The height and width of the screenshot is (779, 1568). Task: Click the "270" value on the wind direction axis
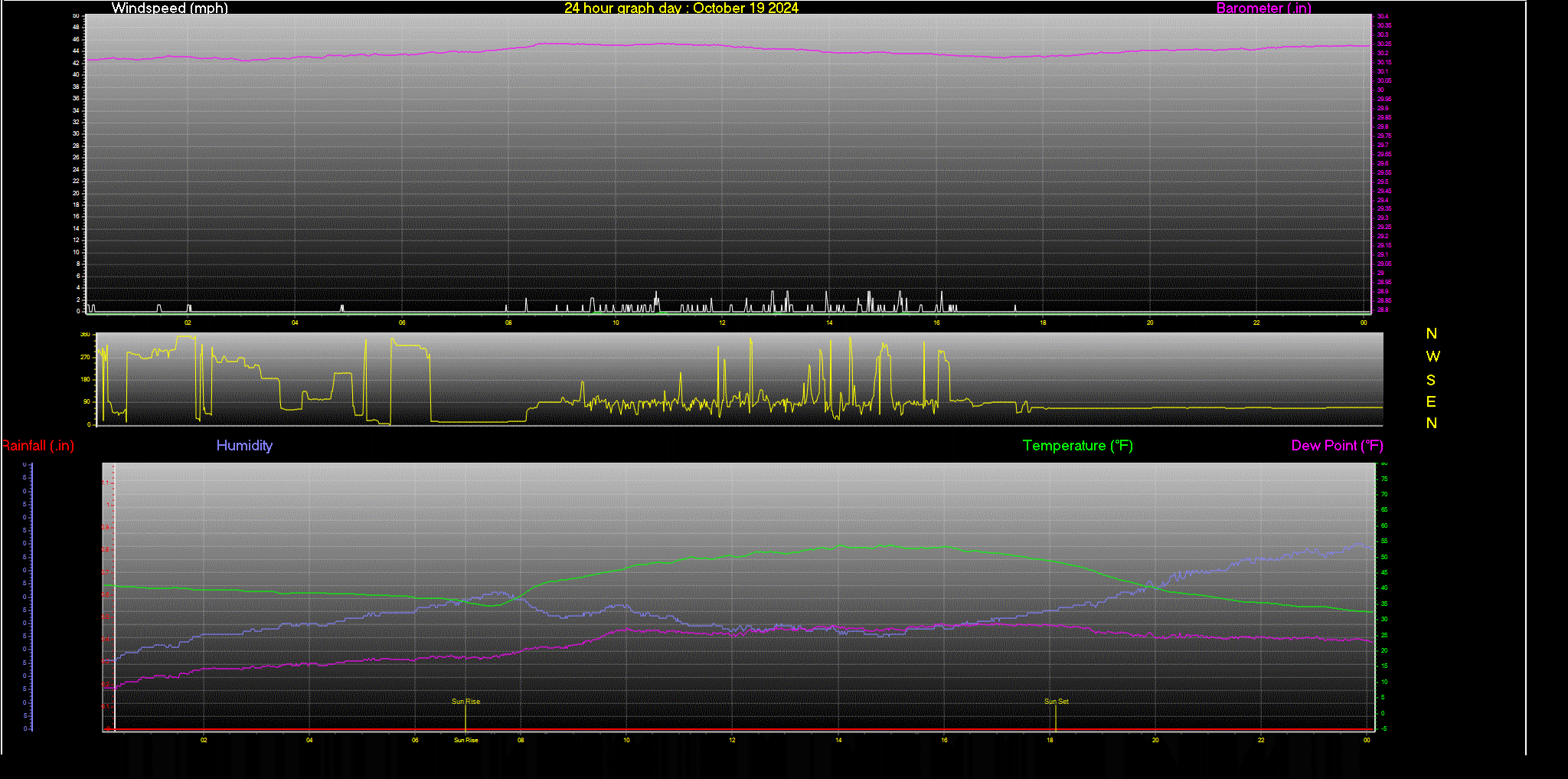(85, 357)
